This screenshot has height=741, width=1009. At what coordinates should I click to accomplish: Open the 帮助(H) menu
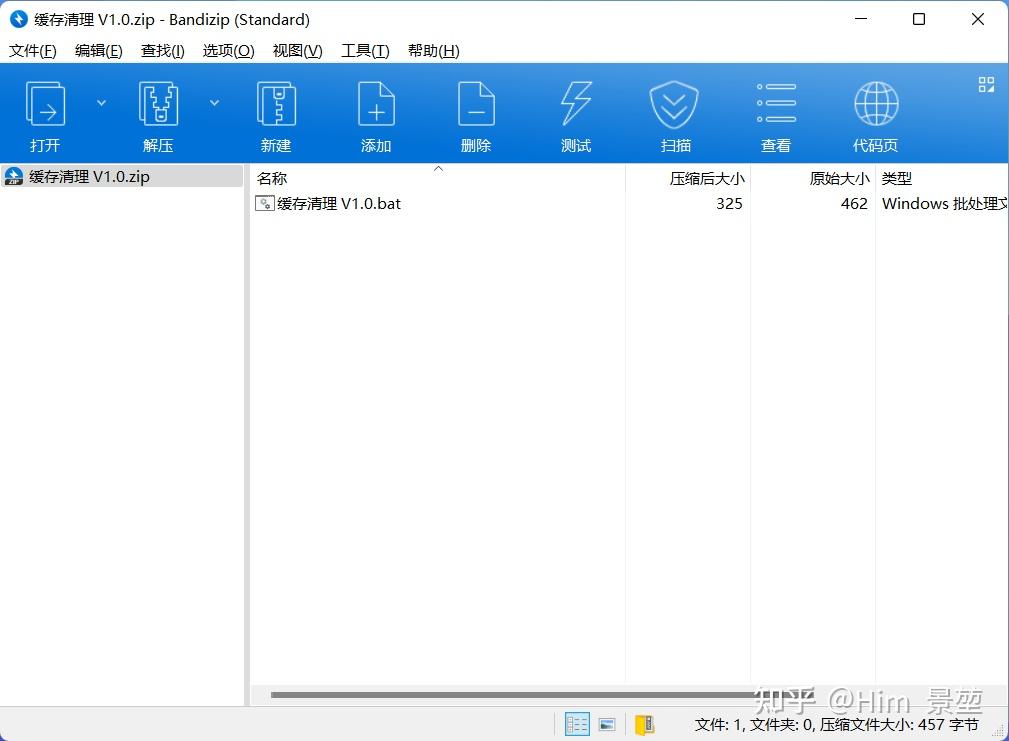click(x=434, y=51)
